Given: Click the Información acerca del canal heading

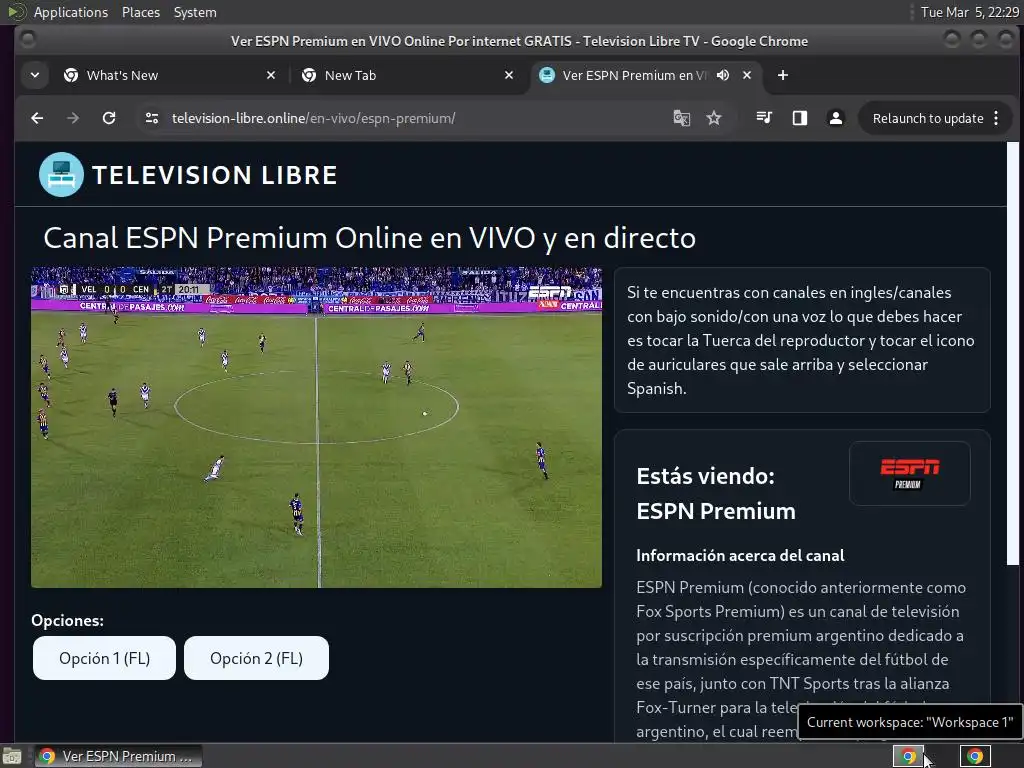Looking at the screenshot, I should coord(740,556).
